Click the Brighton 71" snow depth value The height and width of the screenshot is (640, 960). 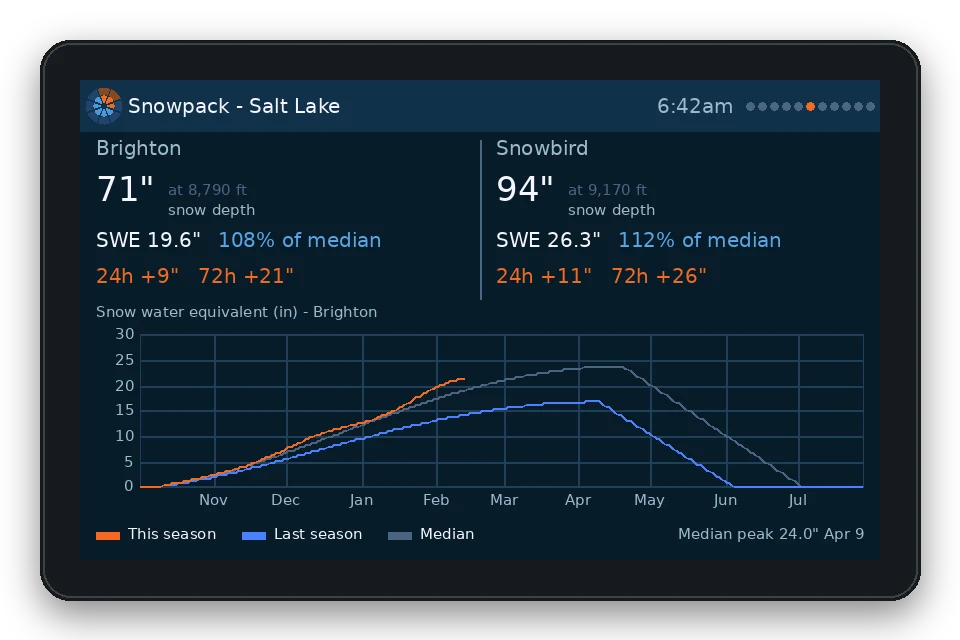[x=125, y=189]
